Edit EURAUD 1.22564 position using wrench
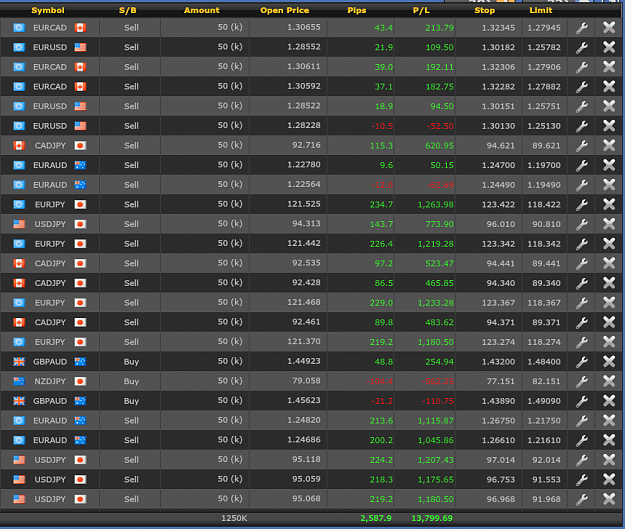This screenshot has height=529, width=625. click(582, 185)
